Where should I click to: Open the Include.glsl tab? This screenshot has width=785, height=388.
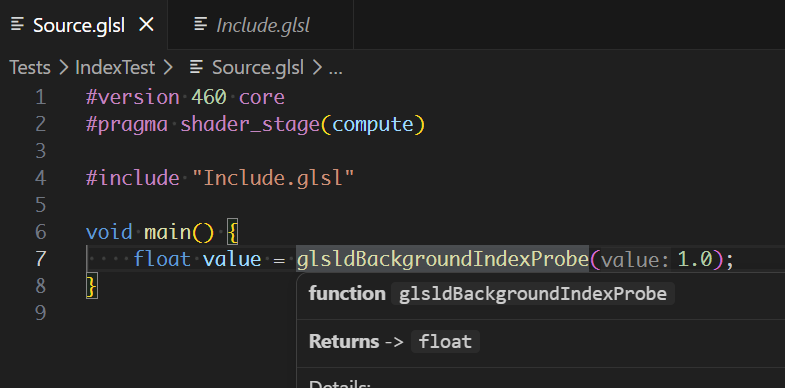(x=263, y=25)
